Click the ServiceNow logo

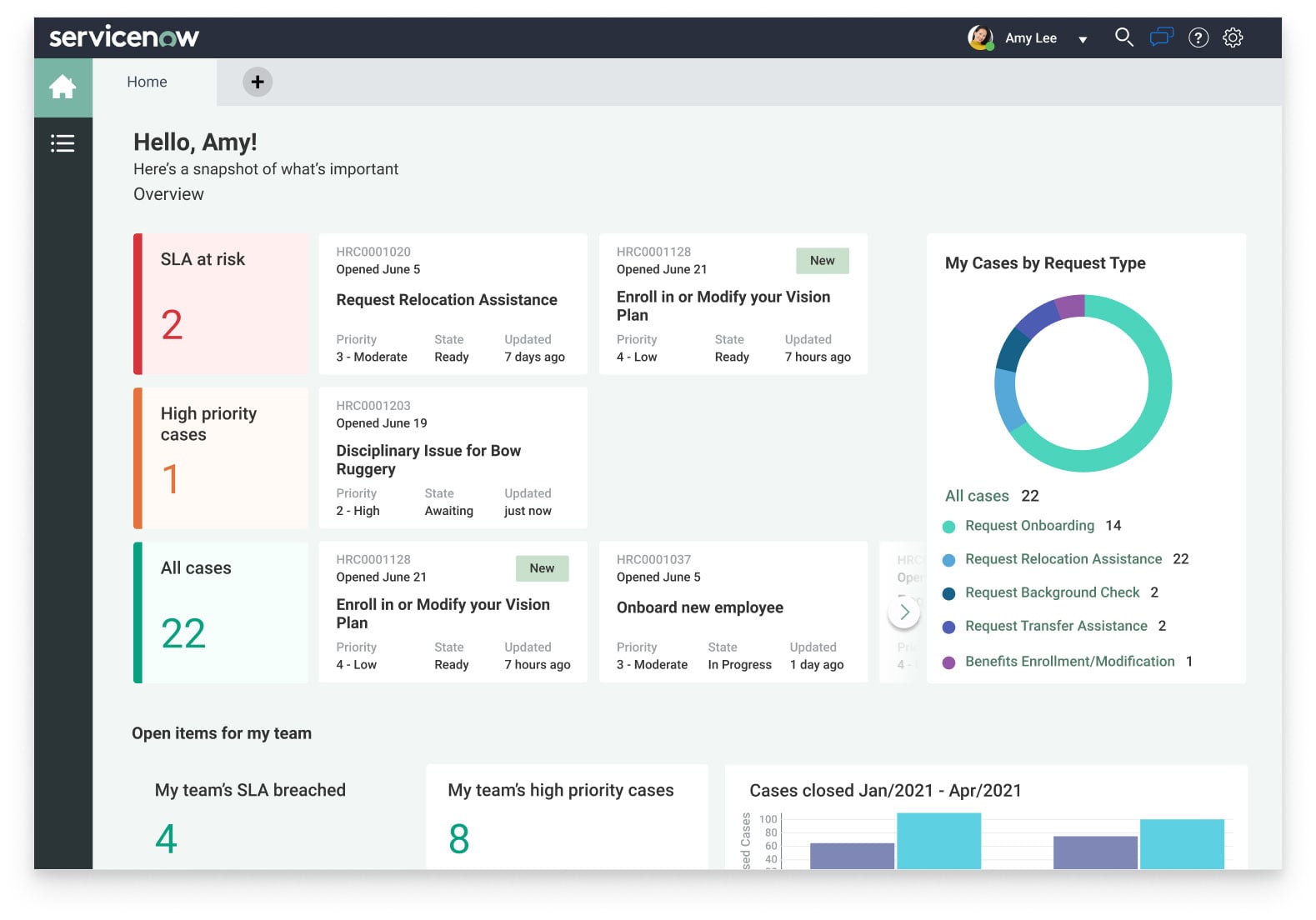coord(124,37)
